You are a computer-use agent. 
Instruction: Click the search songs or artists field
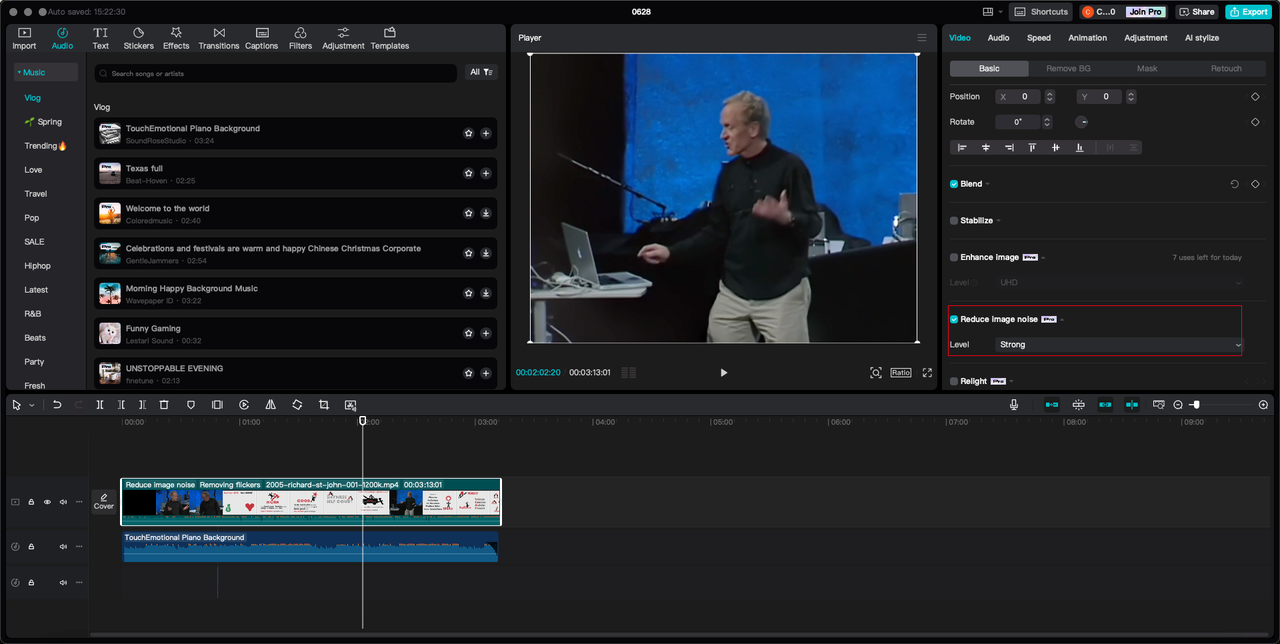275,73
